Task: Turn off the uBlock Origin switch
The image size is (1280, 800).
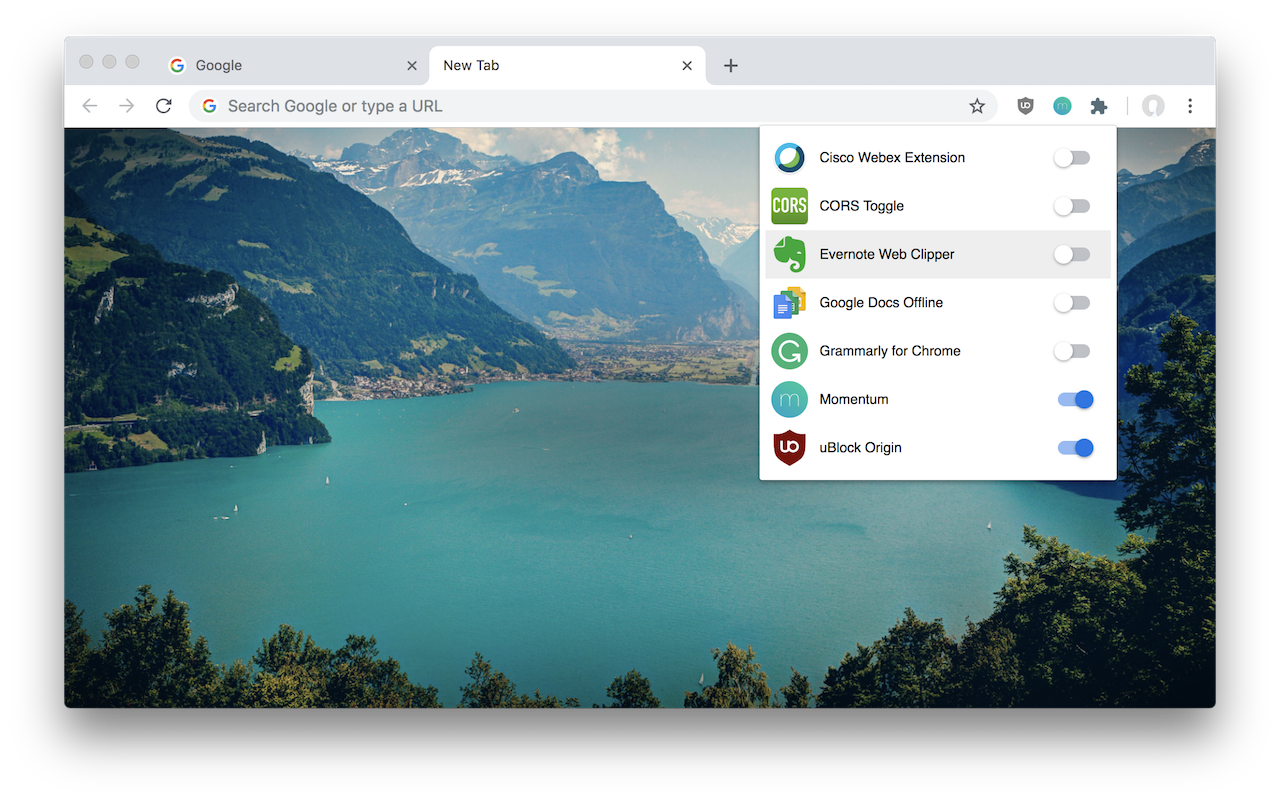Action: point(1076,448)
